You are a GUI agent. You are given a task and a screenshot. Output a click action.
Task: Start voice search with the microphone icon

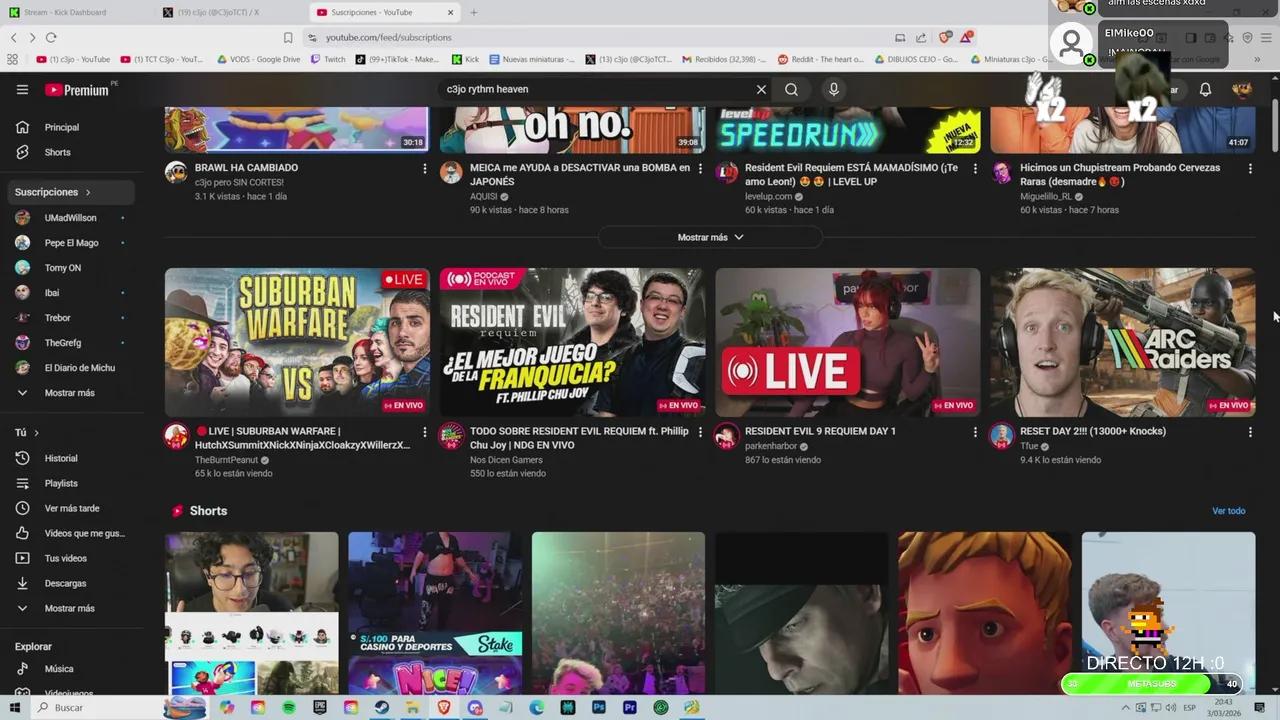[834, 89]
